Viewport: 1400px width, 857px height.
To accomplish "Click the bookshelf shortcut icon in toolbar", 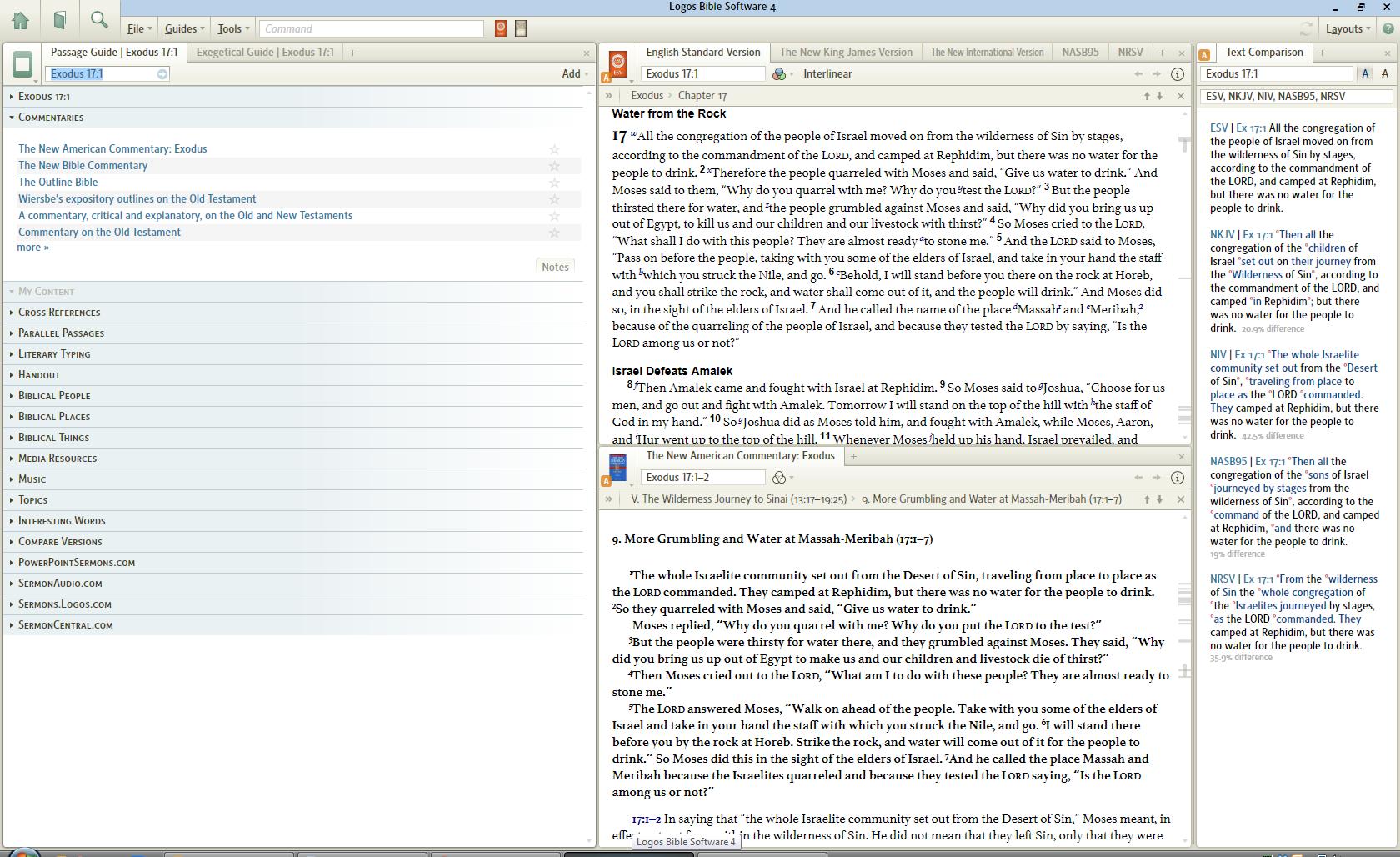I will (521, 28).
